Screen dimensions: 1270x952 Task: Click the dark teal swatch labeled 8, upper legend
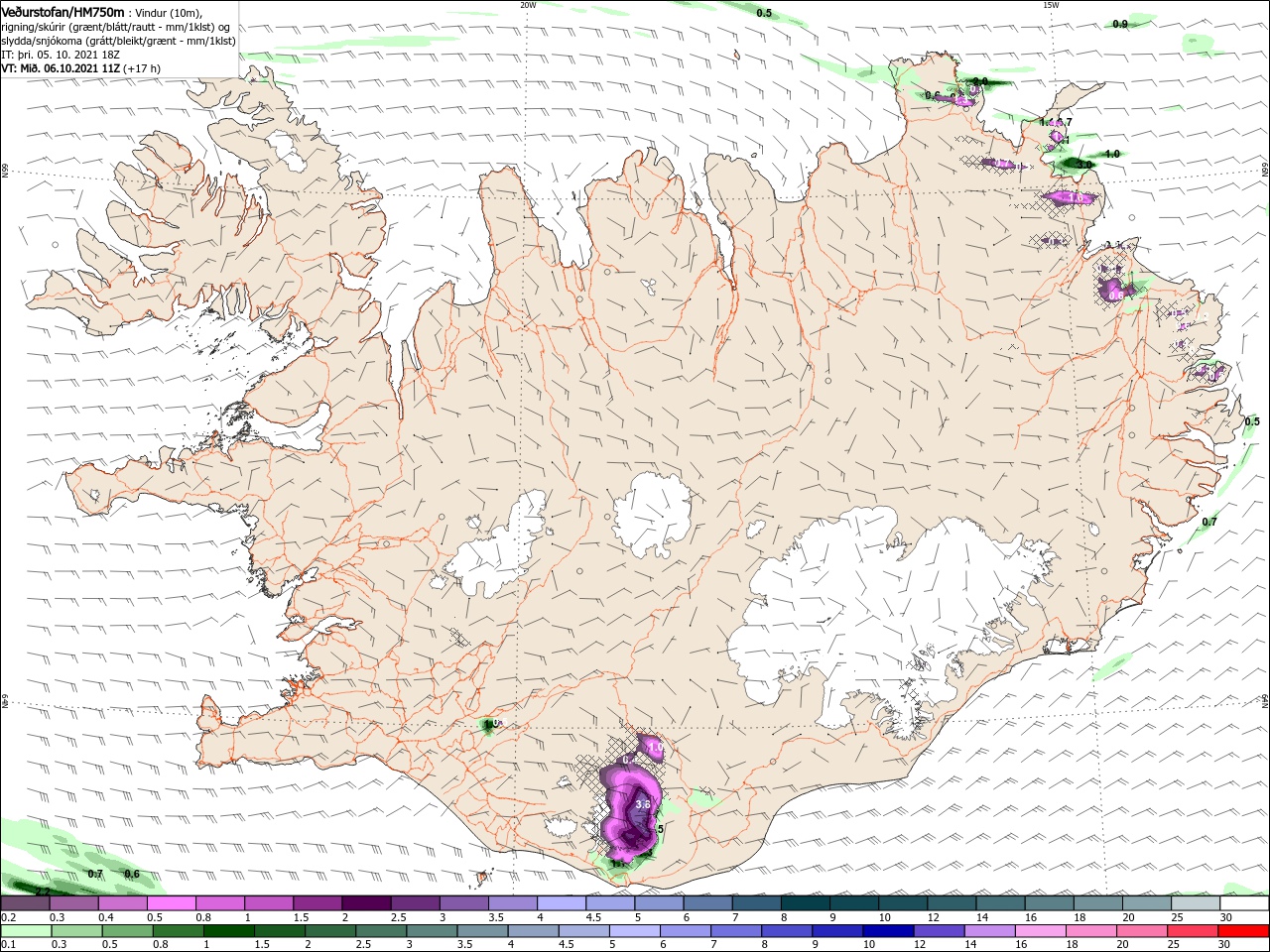click(806, 902)
